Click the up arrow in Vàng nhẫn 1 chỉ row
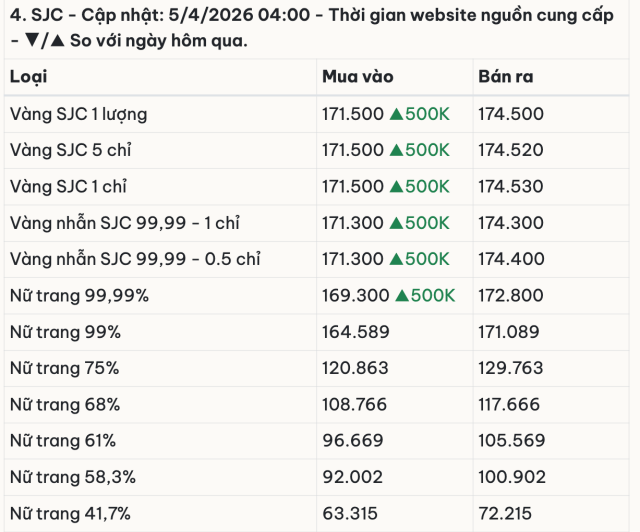640x532 pixels. click(x=396, y=222)
